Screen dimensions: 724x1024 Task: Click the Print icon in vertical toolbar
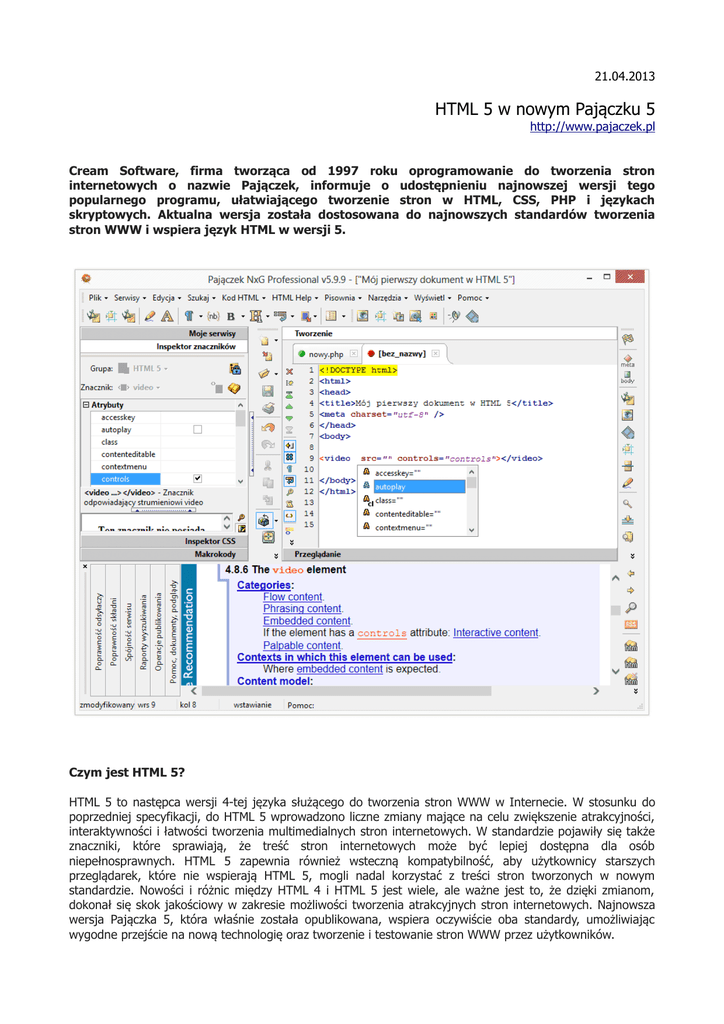267,408
